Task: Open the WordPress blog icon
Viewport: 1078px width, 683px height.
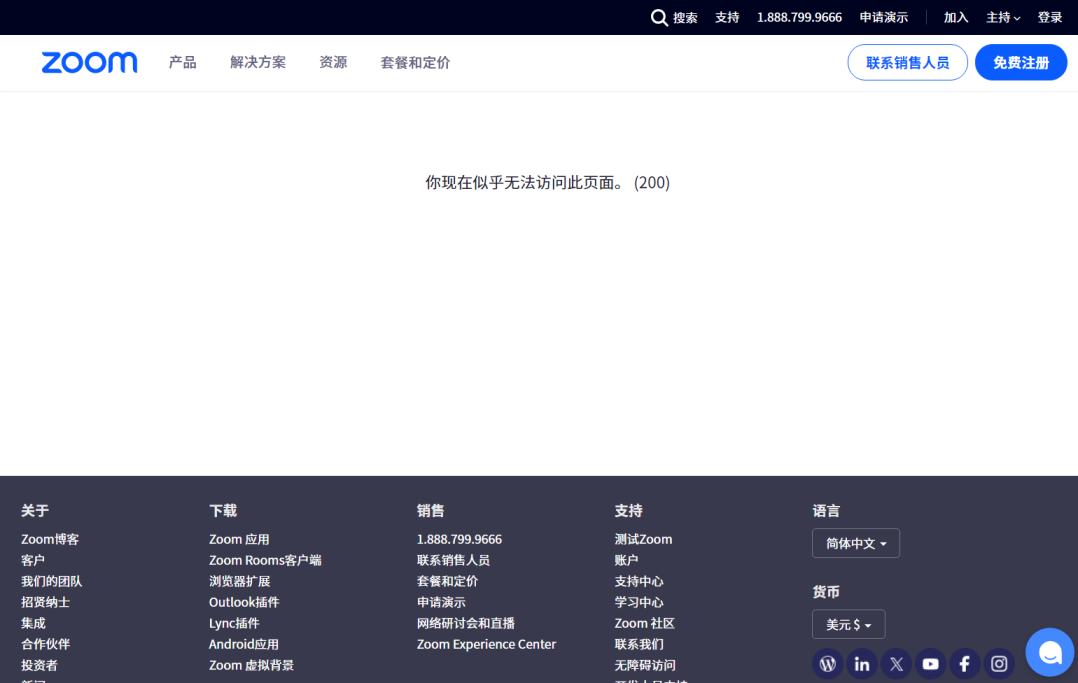Action: click(x=827, y=663)
